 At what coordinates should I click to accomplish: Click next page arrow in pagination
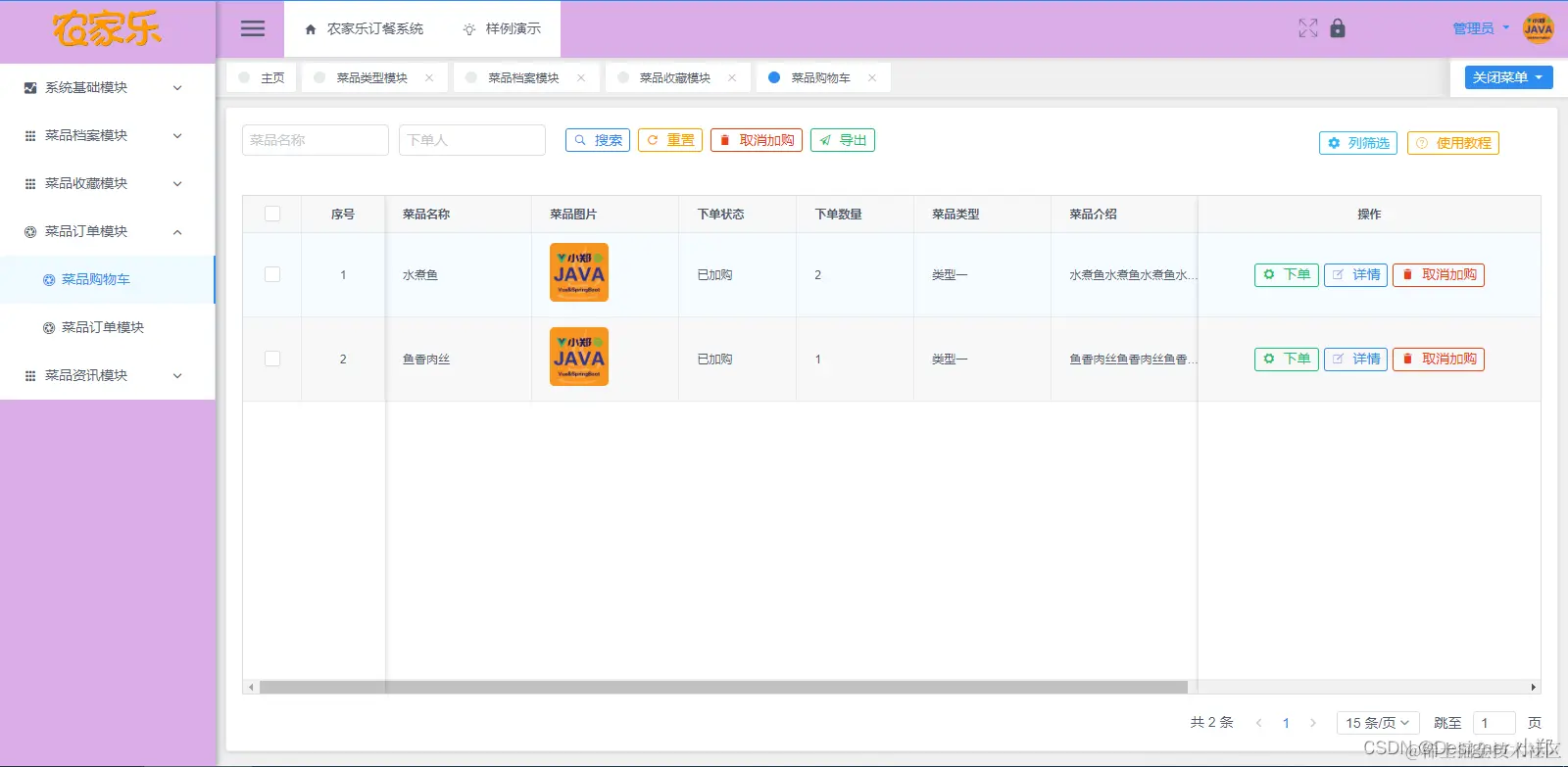click(x=1313, y=723)
